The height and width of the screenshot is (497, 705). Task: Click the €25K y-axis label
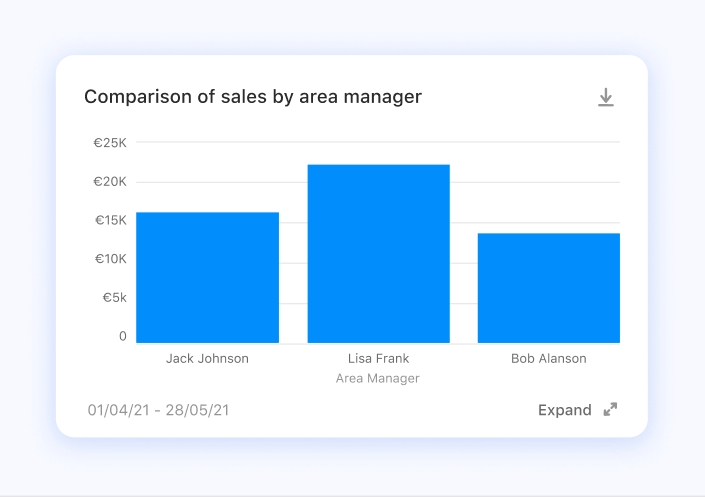click(x=110, y=143)
